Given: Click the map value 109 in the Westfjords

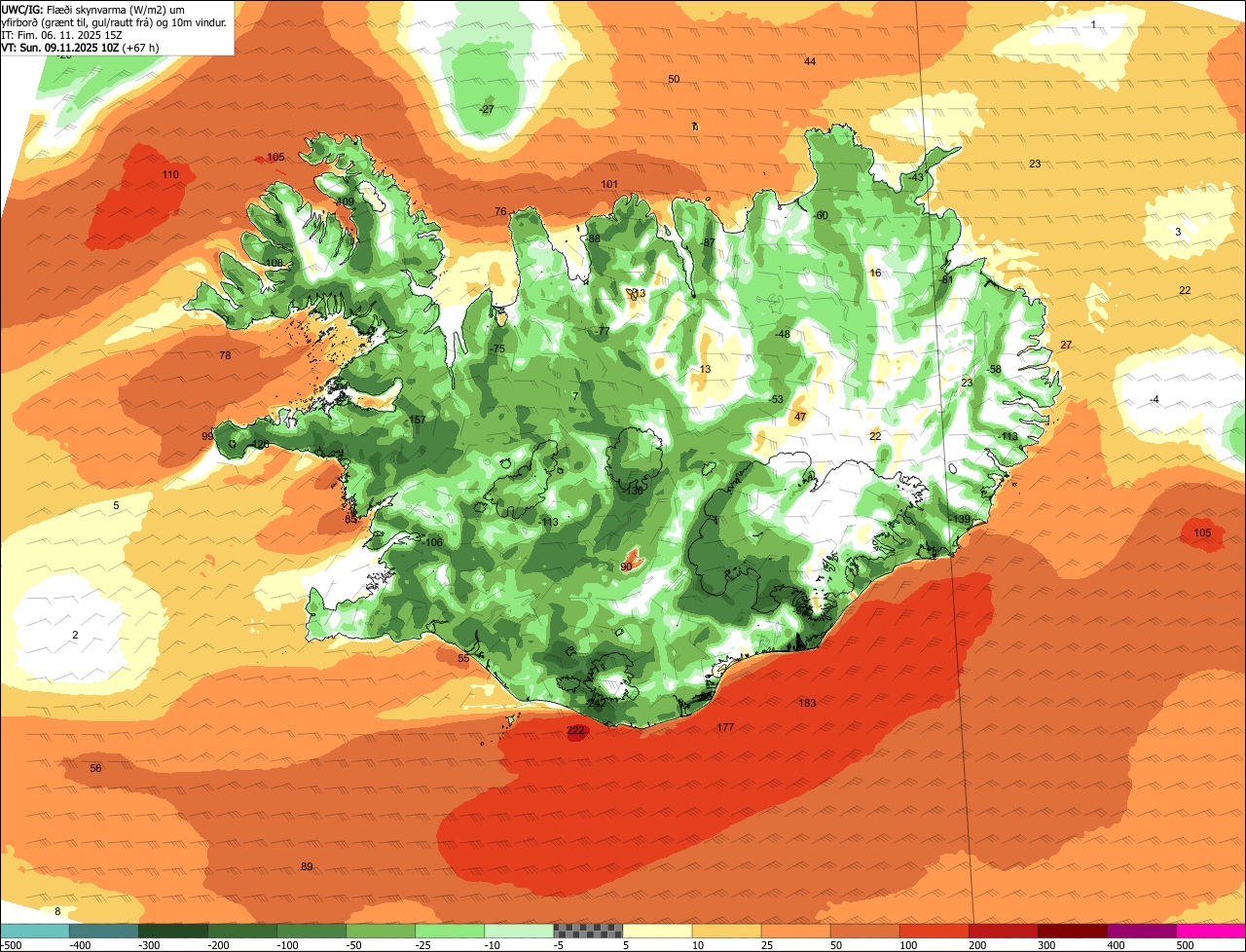Looking at the screenshot, I should click(x=346, y=201).
